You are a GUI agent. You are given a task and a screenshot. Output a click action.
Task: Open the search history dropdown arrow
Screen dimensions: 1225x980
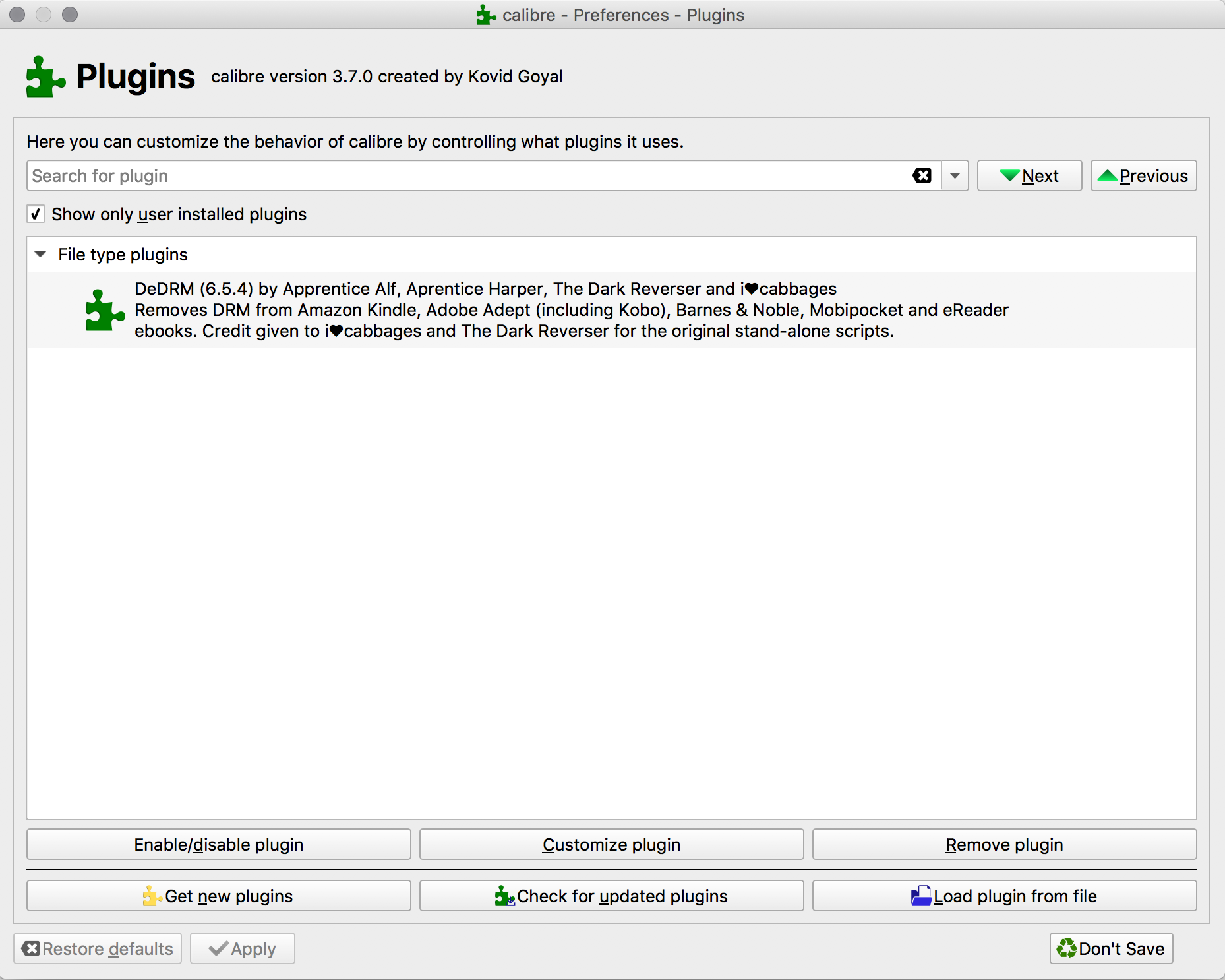pos(955,176)
